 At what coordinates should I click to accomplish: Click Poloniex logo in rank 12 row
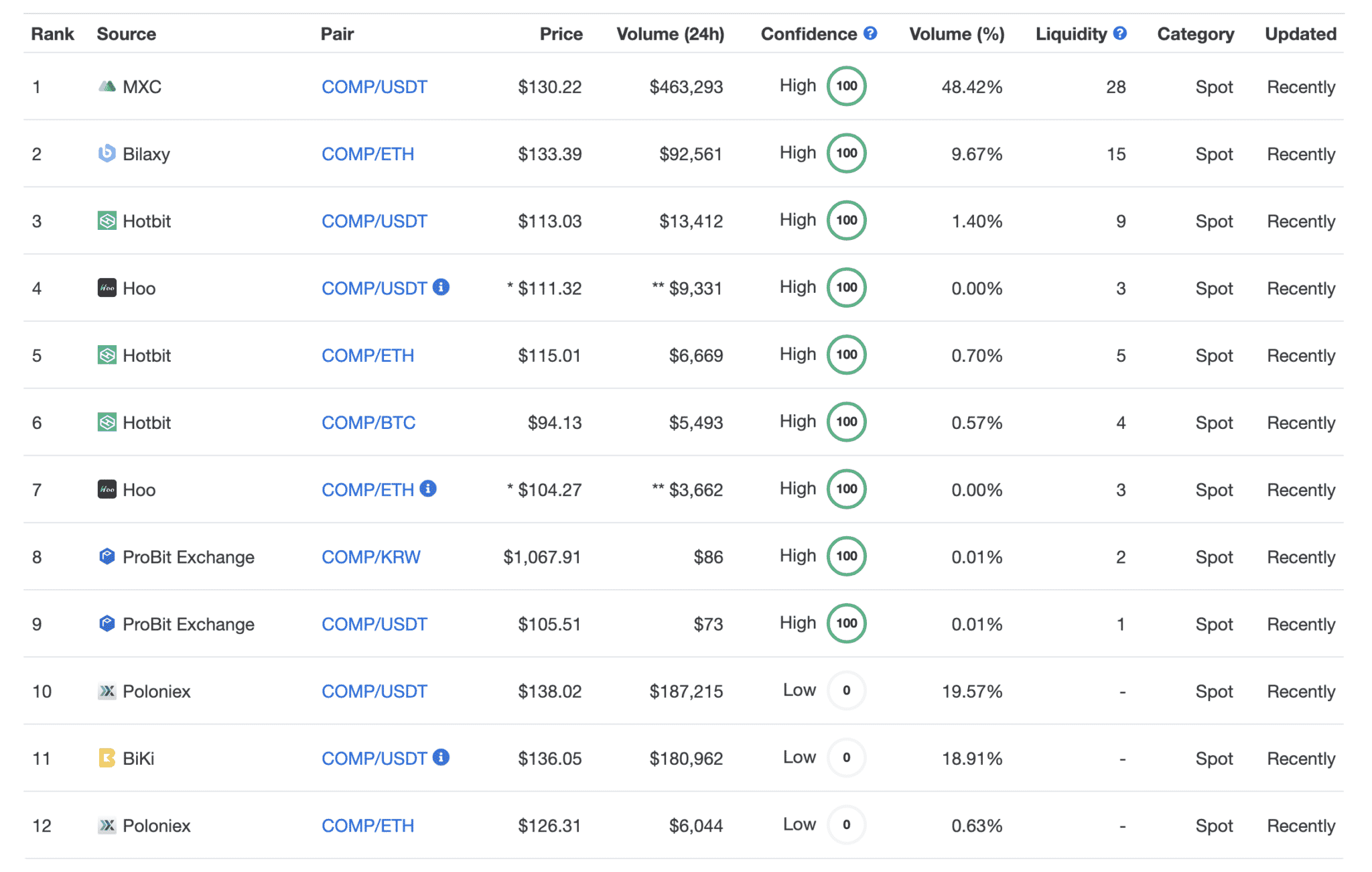click(107, 825)
